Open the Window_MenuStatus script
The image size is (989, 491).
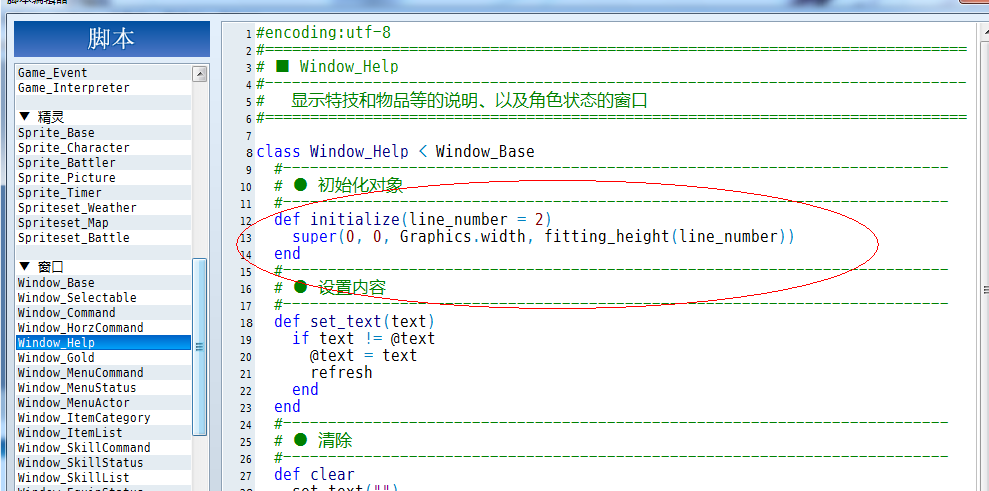tap(103, 387)
